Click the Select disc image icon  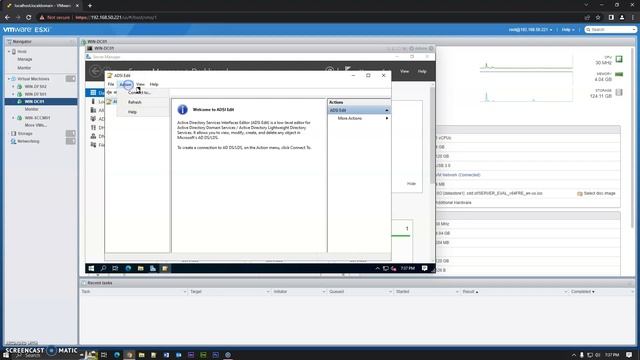580,193
